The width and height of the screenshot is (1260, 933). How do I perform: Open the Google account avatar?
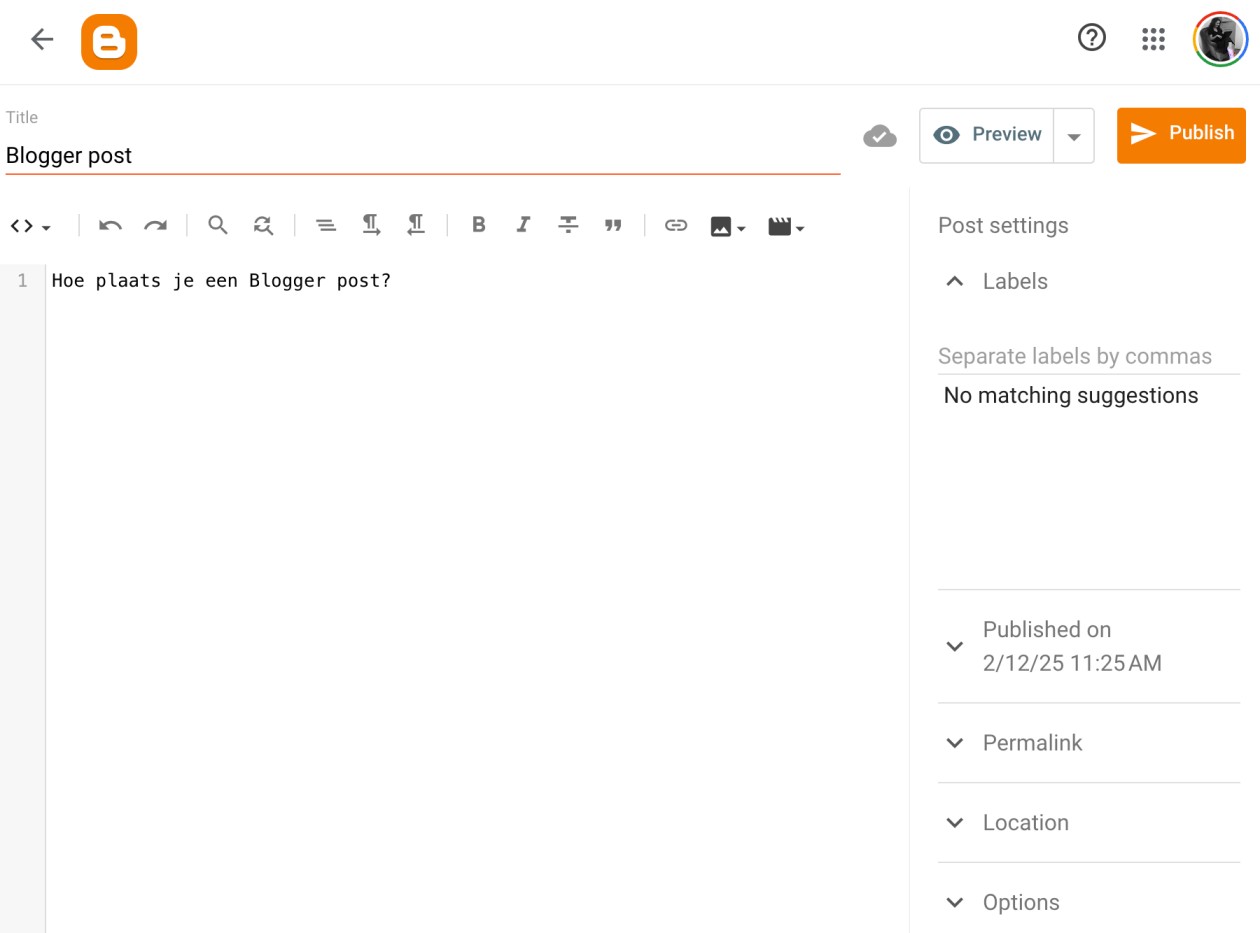1220,39
